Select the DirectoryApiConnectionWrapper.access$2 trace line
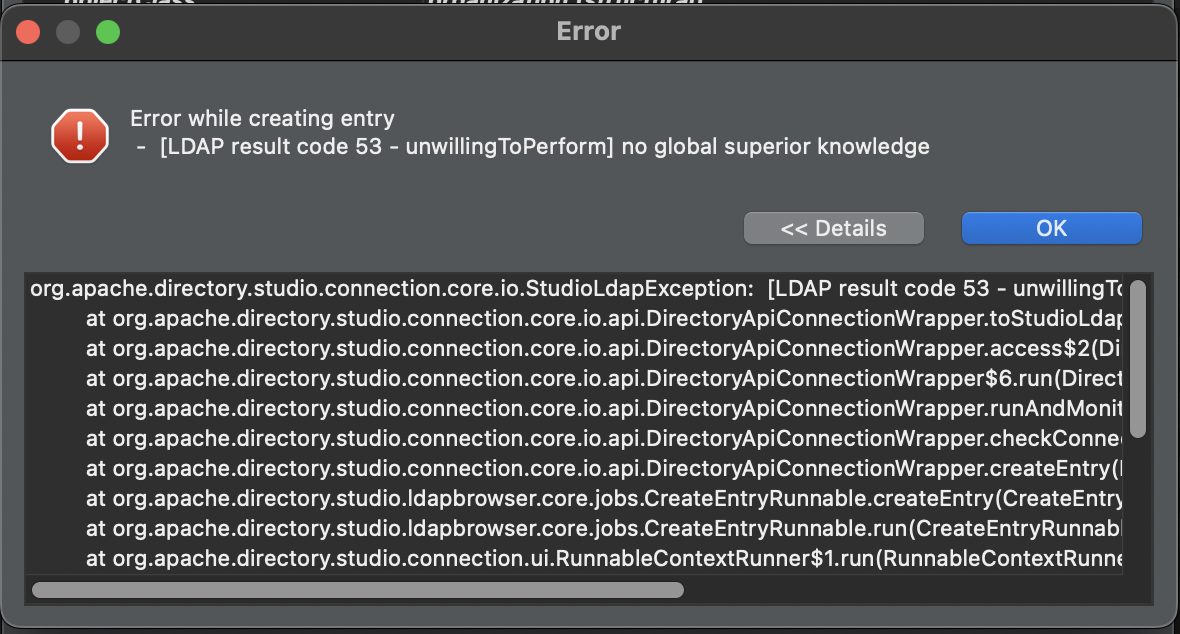This screenshot has height=634, width=1180. point(604,349)
